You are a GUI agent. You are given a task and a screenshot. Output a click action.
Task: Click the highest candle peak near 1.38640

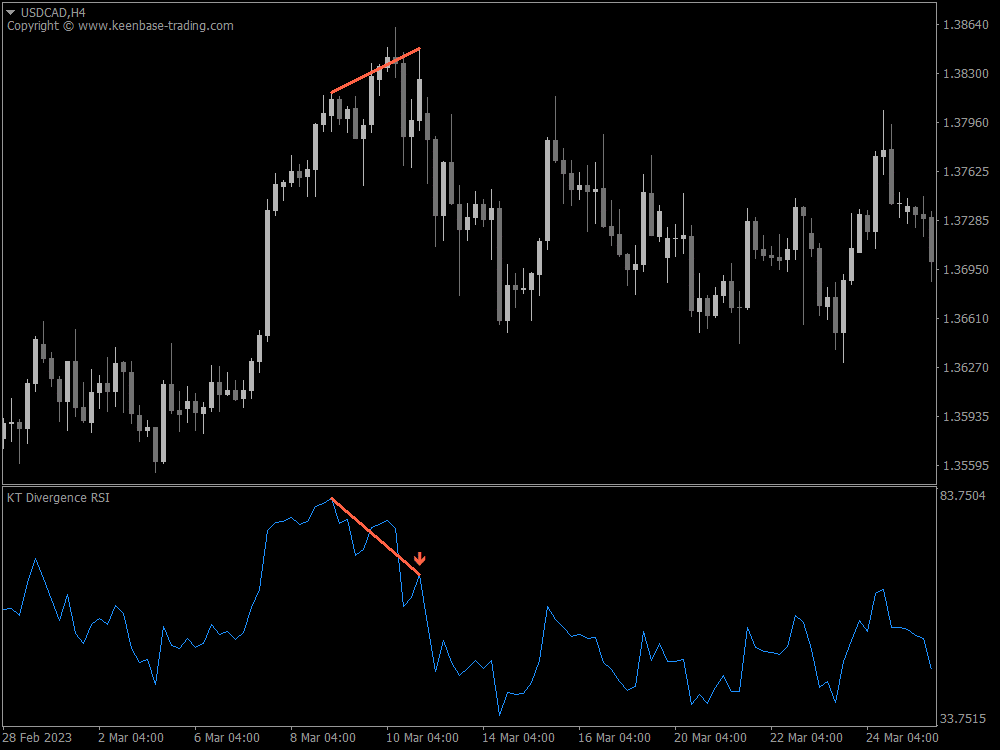(397, 30)
